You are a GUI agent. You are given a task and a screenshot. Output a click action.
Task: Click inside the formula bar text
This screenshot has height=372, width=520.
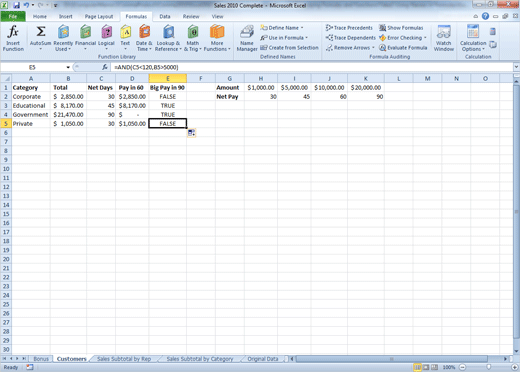click(146, 67)
